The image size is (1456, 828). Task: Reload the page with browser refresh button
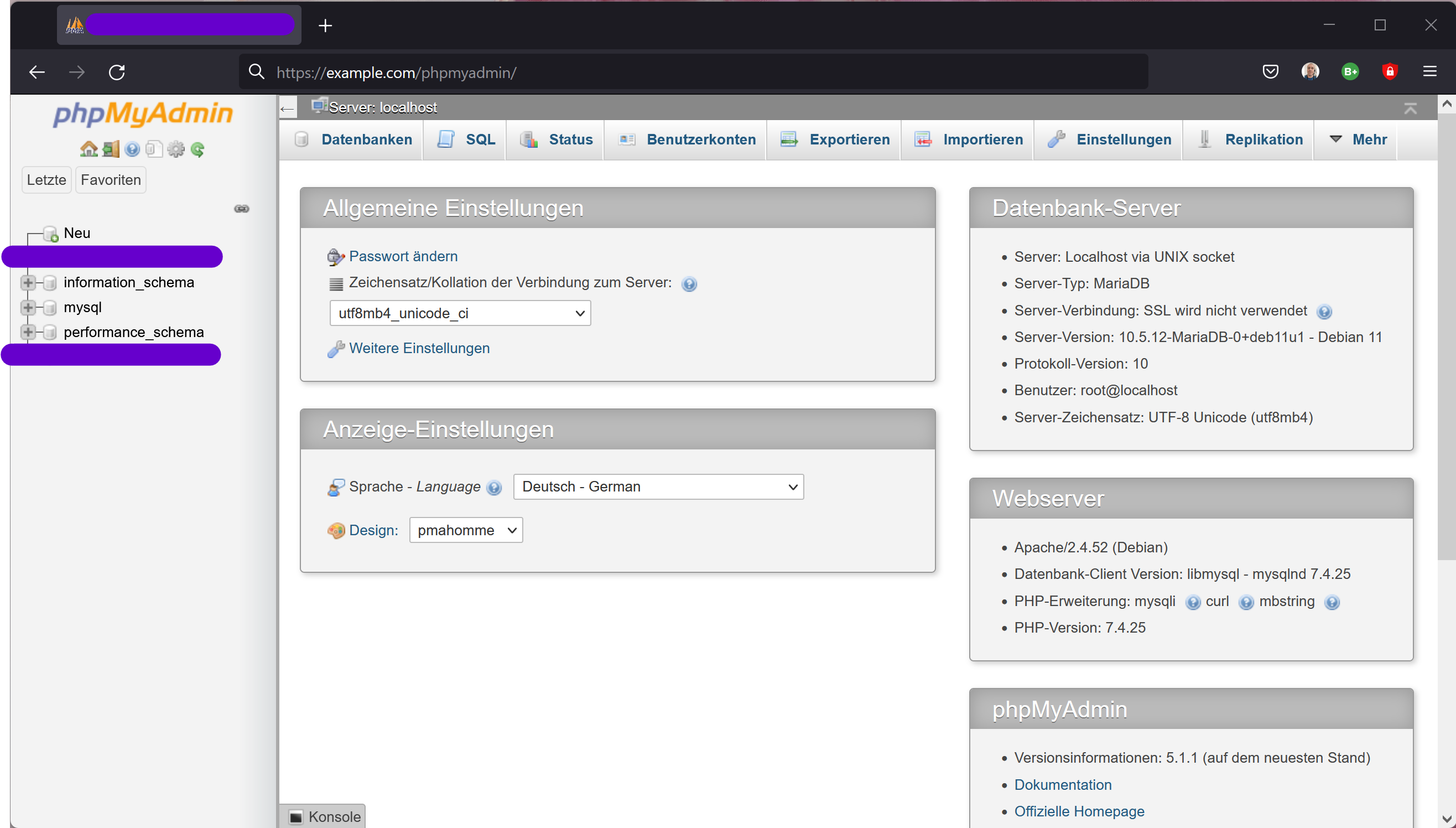pyautogui.click(x=117, y=72)
